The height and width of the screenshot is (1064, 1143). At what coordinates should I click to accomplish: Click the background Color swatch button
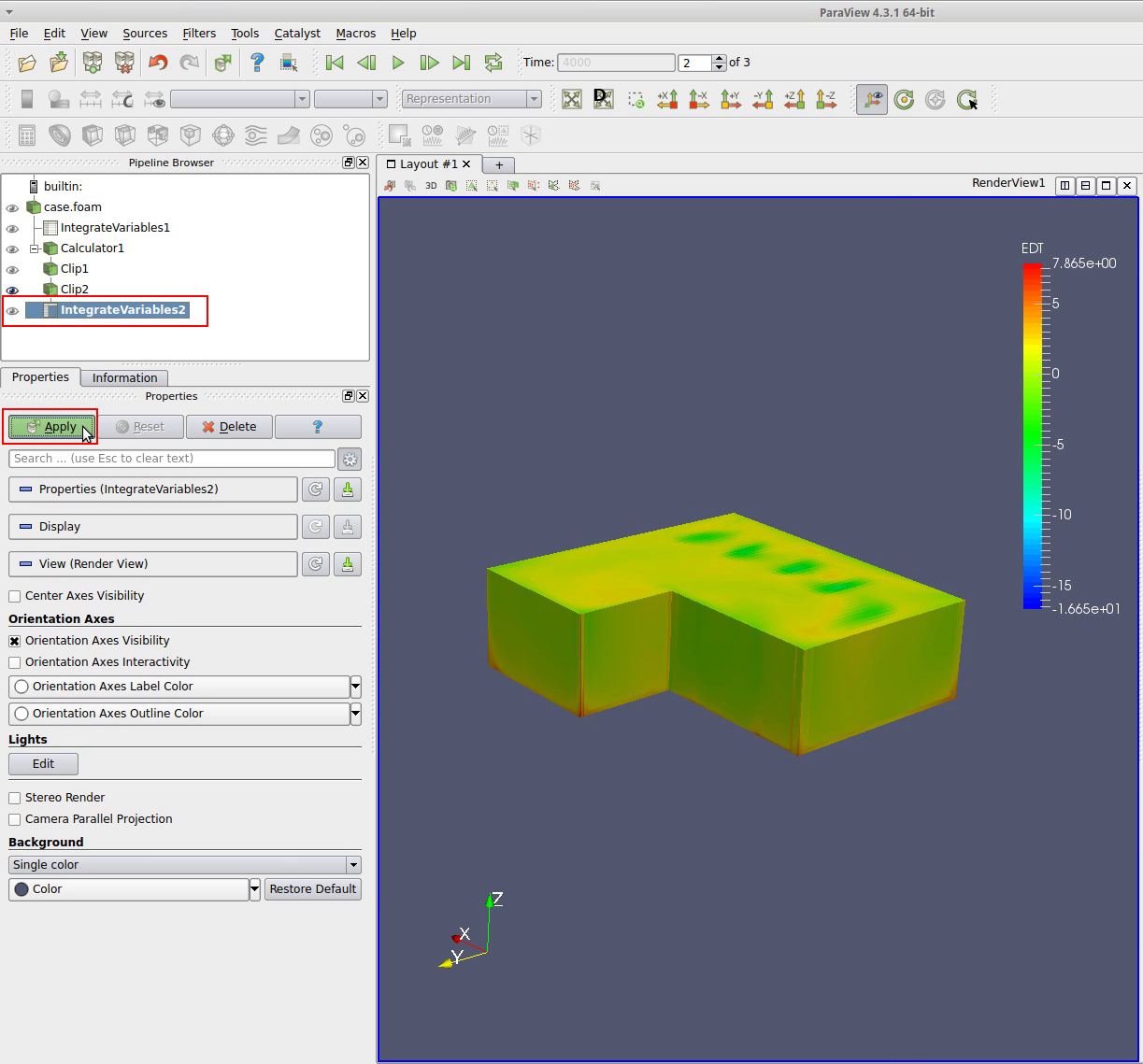point(128,889)
